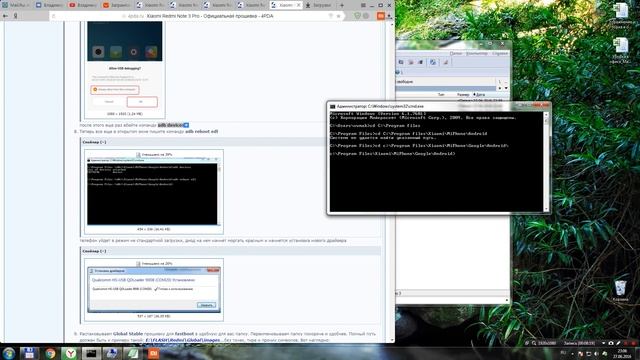Screen dimensions: 640x360
Task: Close the active Xiaomi browser tab
Action: point(298,5)
